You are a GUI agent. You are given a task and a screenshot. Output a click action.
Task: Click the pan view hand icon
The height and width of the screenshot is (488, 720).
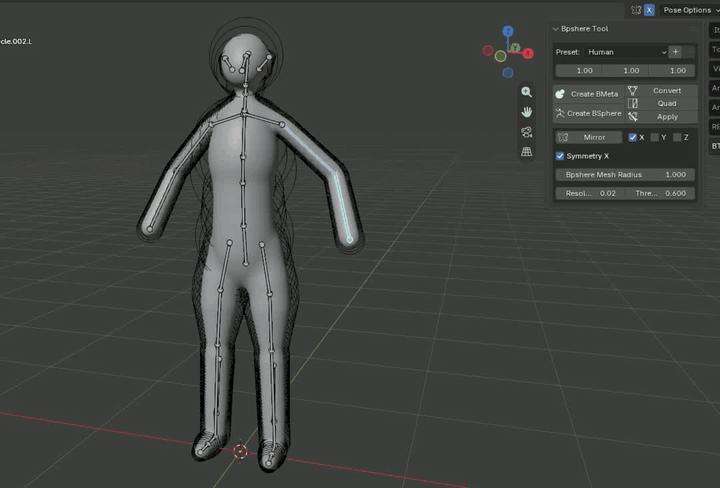pos(526,112)
